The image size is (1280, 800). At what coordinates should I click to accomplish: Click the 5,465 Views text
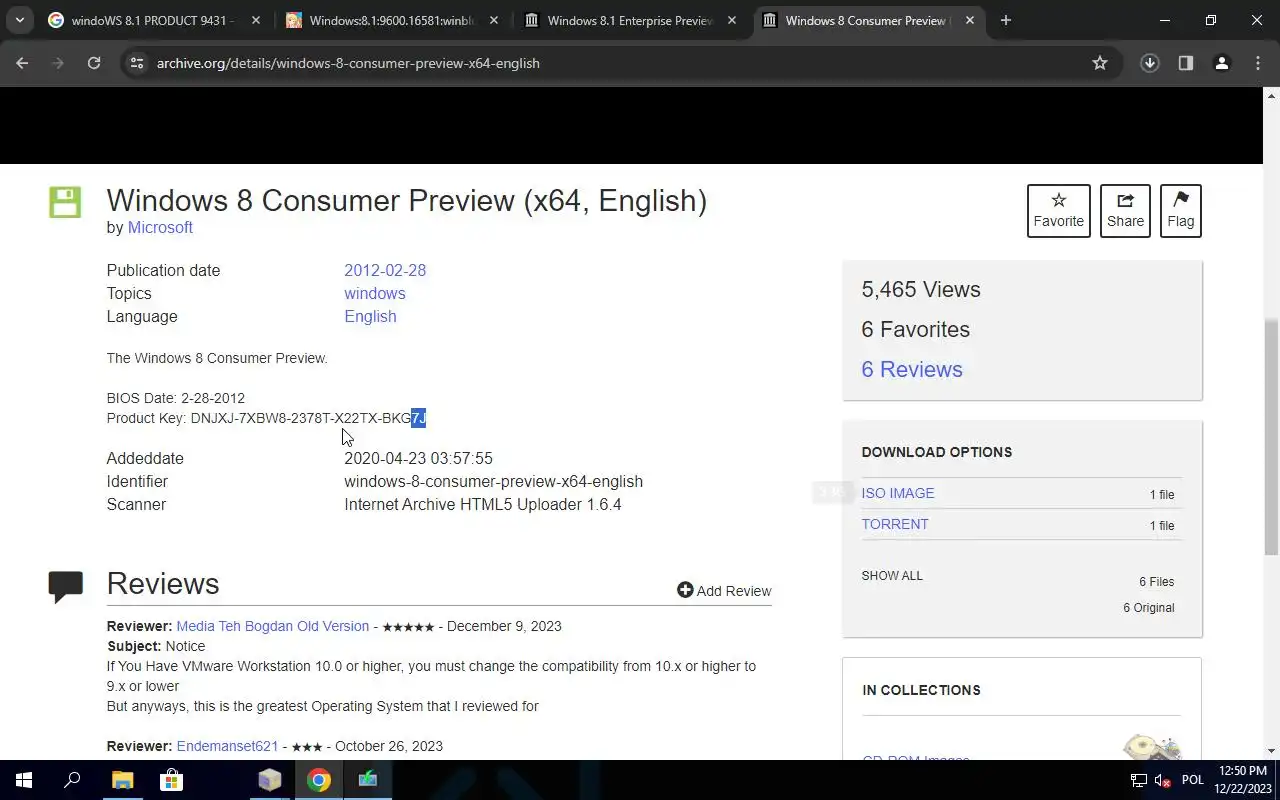[x=921, y=289]
